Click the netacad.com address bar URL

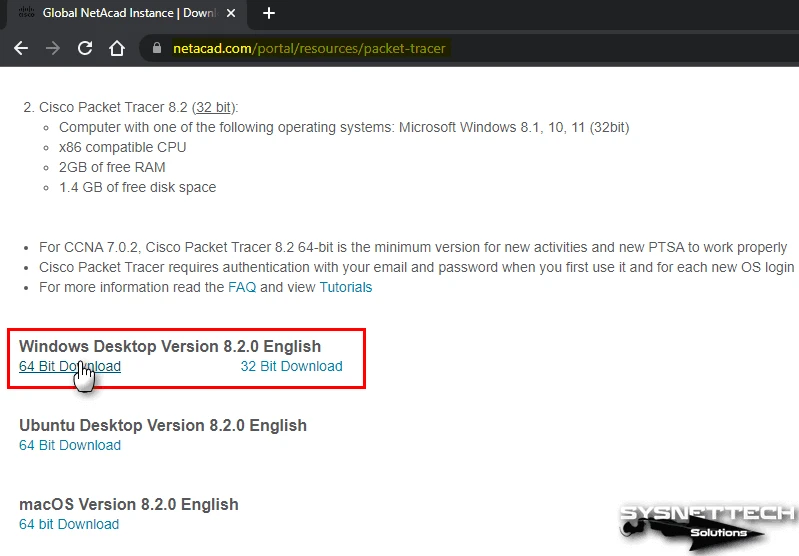click(x=309, y=48)
